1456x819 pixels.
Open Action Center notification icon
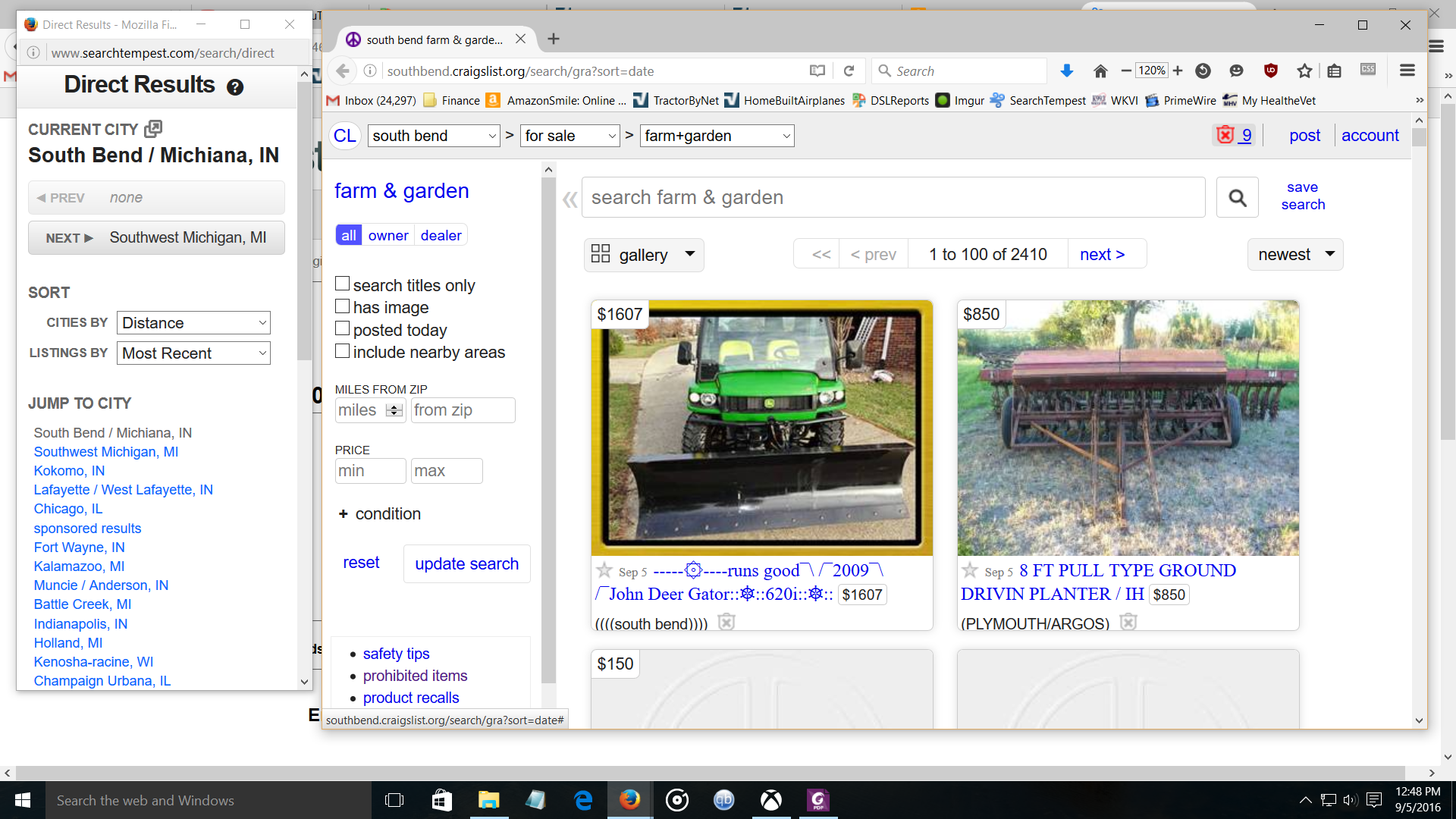[1374, 800]
